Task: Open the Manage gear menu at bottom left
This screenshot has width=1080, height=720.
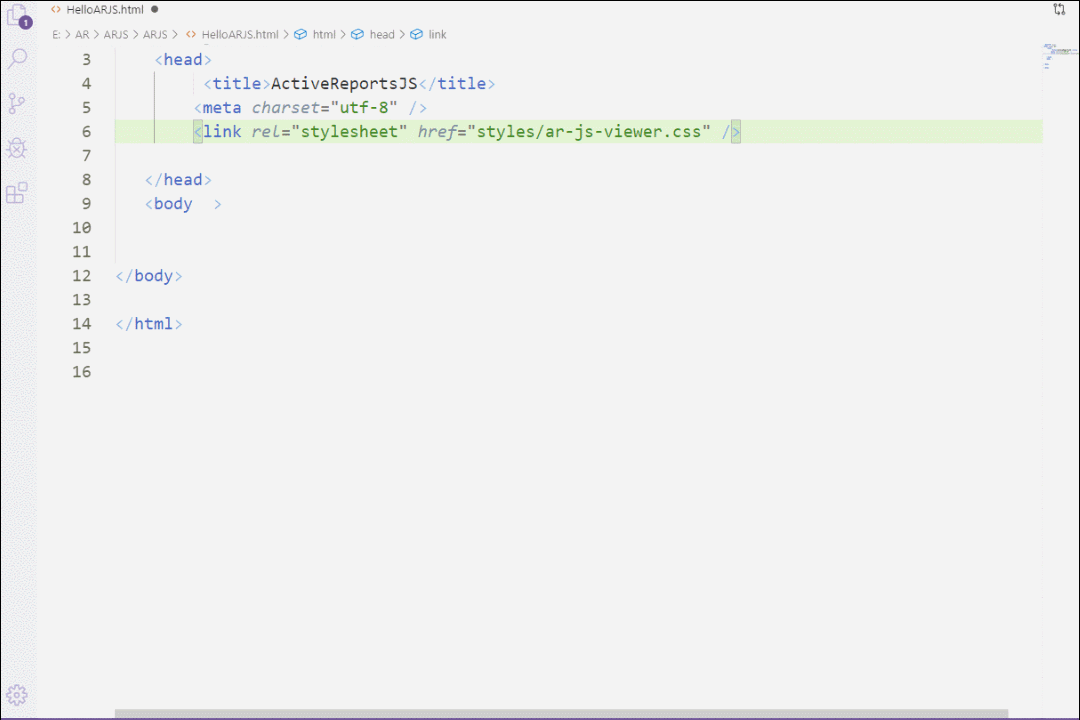Action: click(17, 694)
